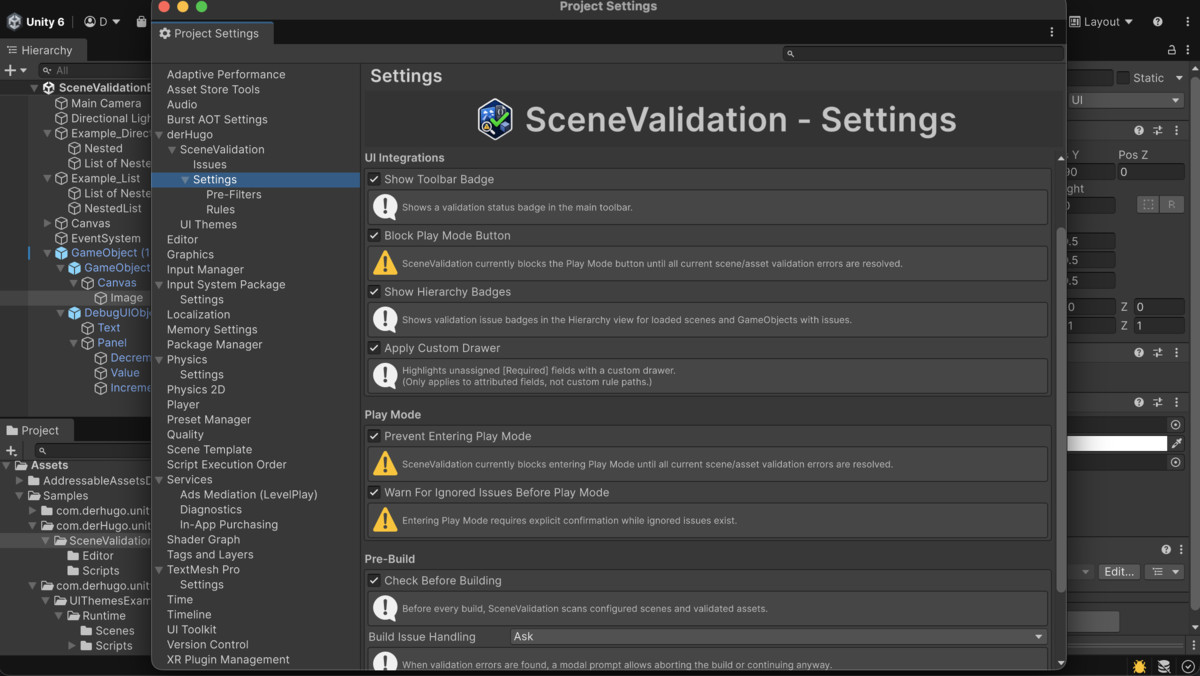The image size is (1200, 676).
Task: Collapse the Panel object in Hierarchy
Action: click(73, 343)
